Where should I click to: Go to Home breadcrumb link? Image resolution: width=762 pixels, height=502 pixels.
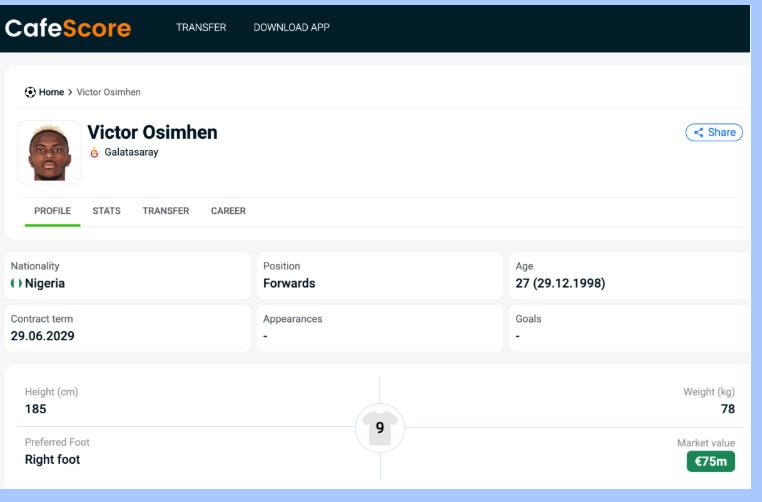[x=51, y=92]
